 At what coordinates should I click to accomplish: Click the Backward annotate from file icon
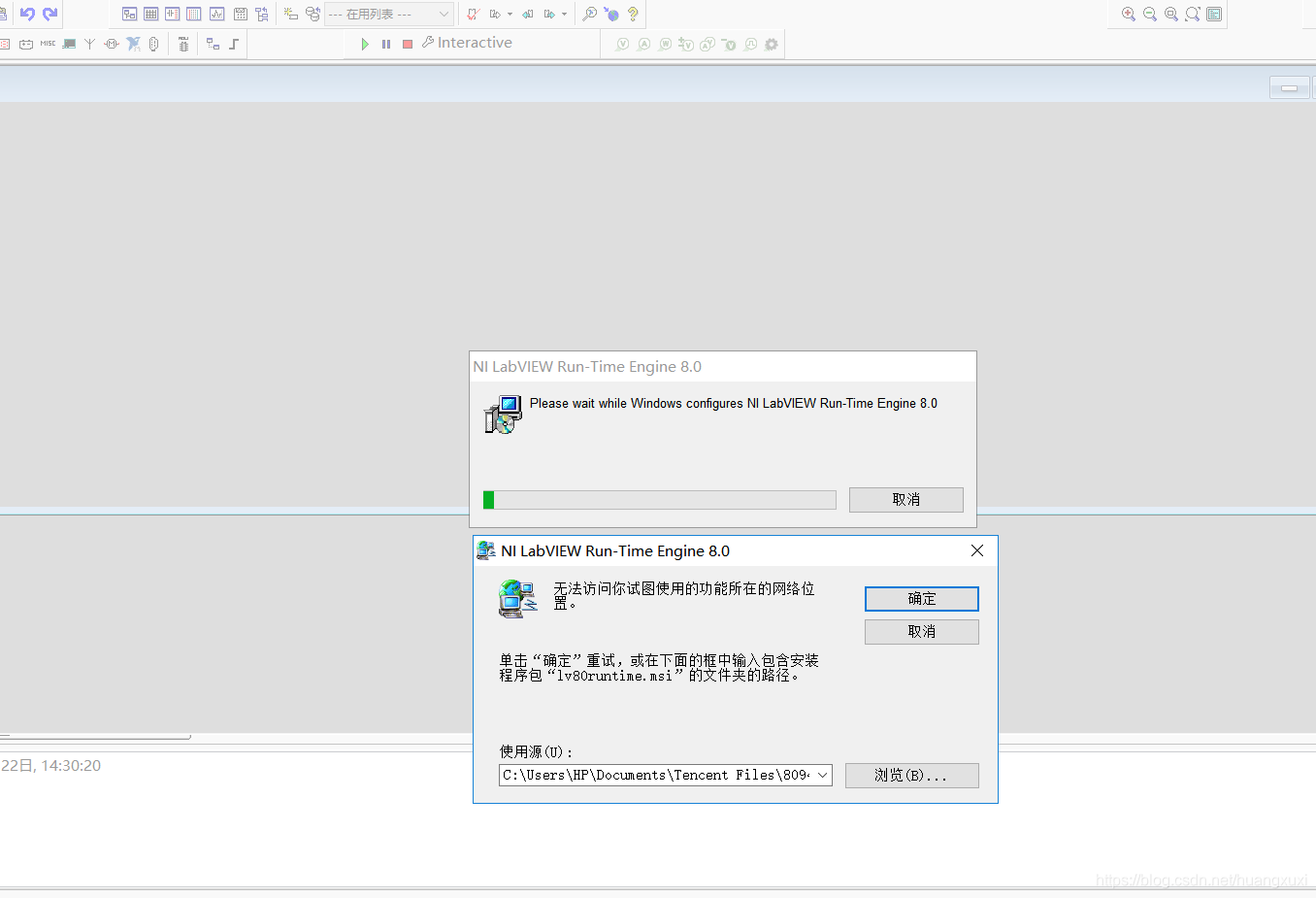click(x=527, y=14)
